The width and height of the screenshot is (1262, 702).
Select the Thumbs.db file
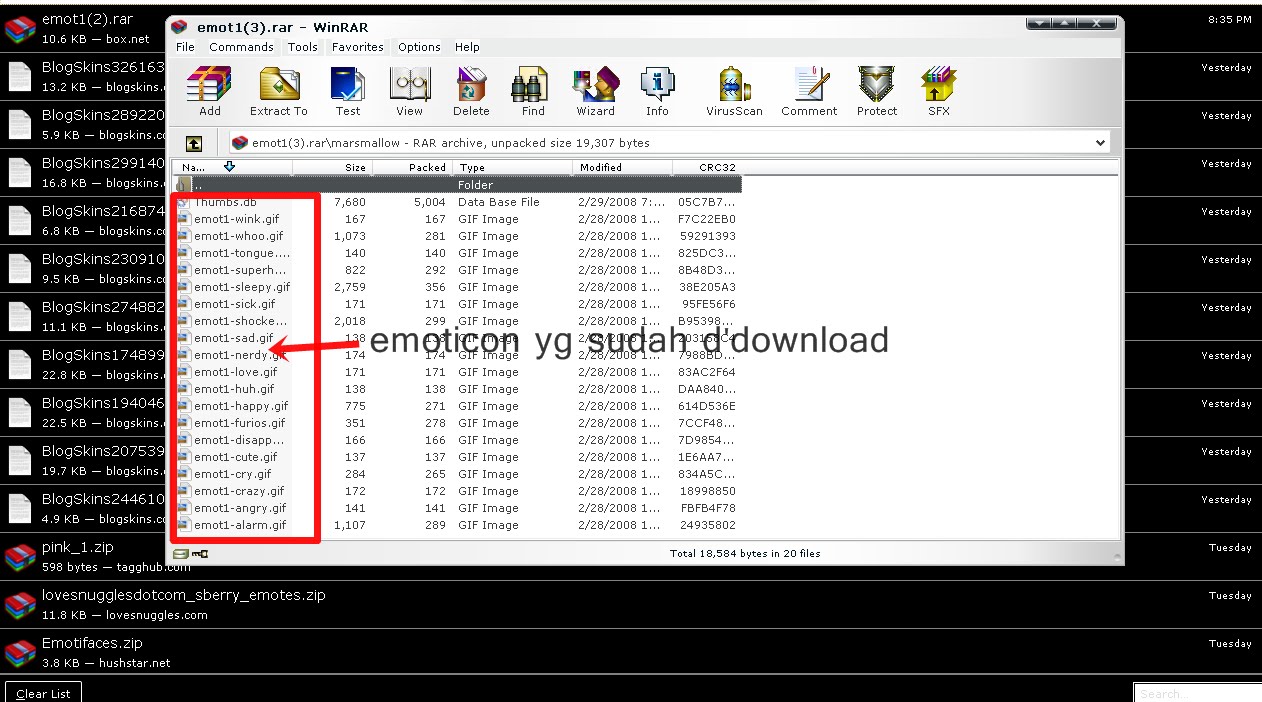click(226, 202)
